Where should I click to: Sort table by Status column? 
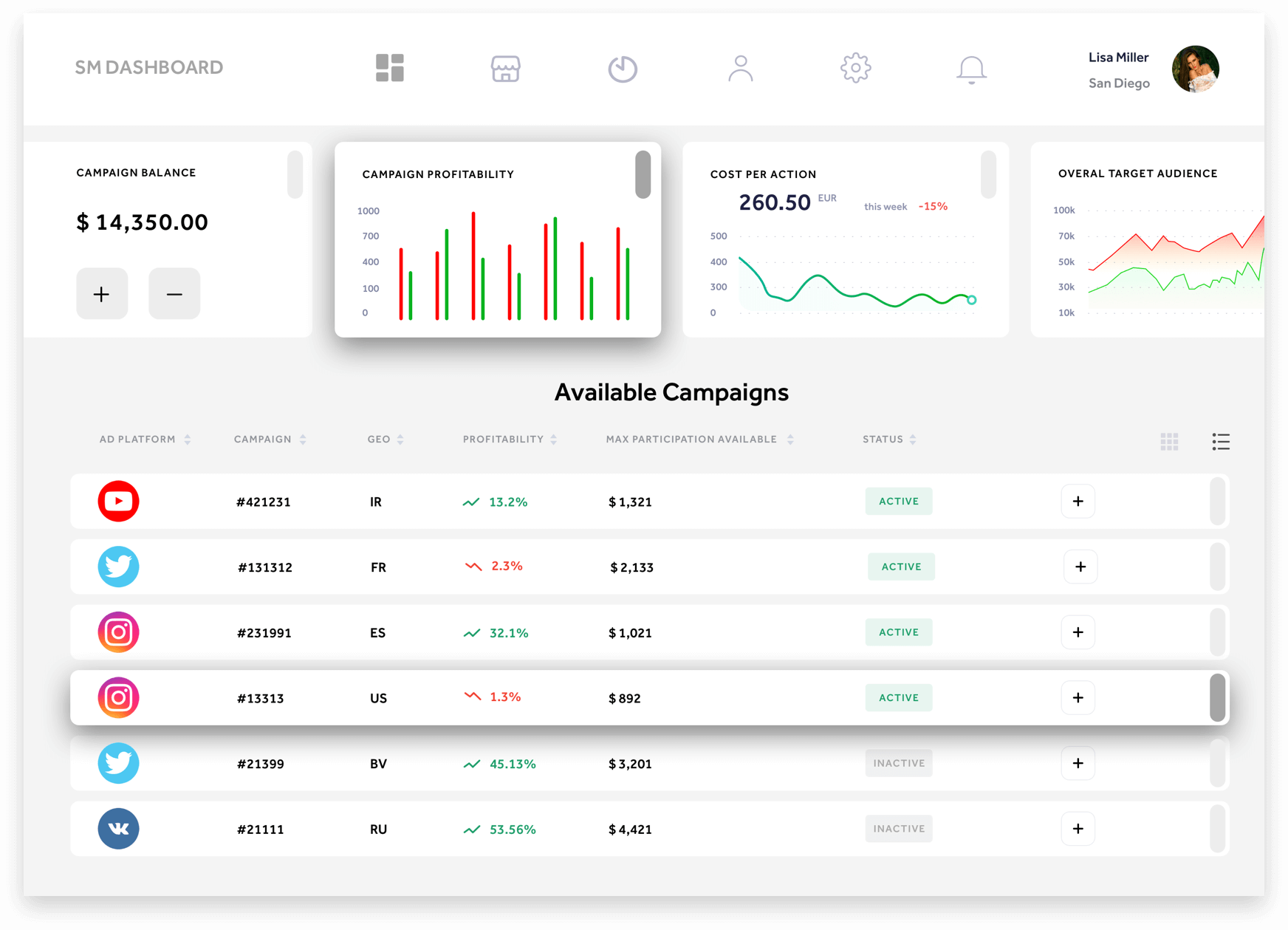pyautogui.click(x=889, y=440)
